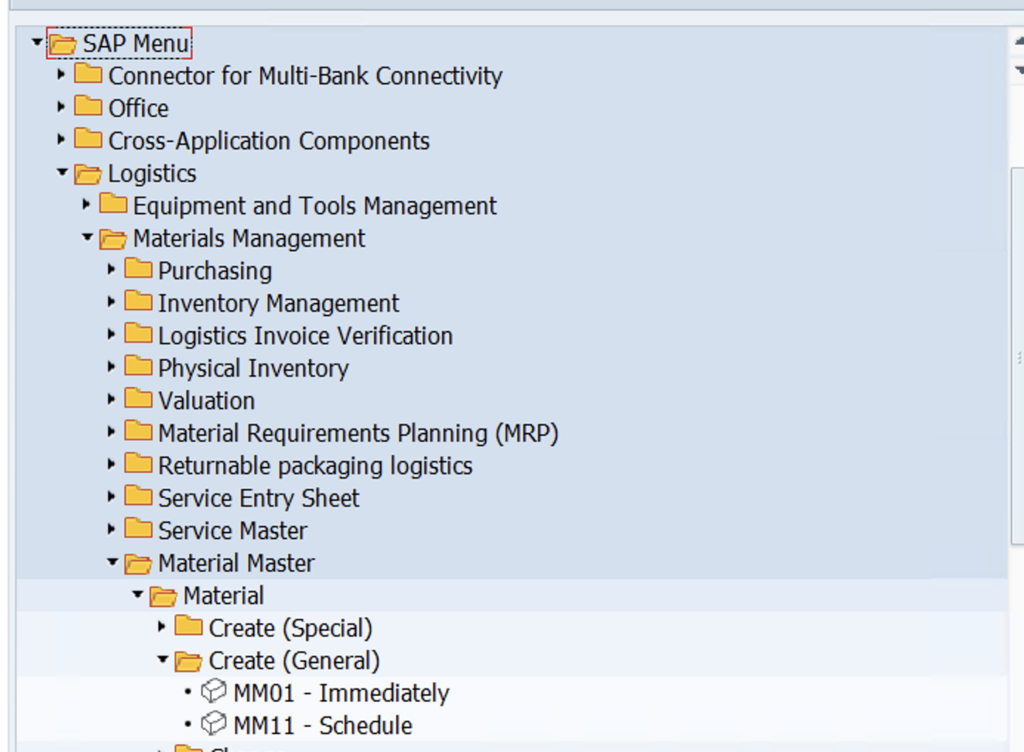Click Logistics Invoice Verification folder icon

pyautogui.click(x=138, y=334)
